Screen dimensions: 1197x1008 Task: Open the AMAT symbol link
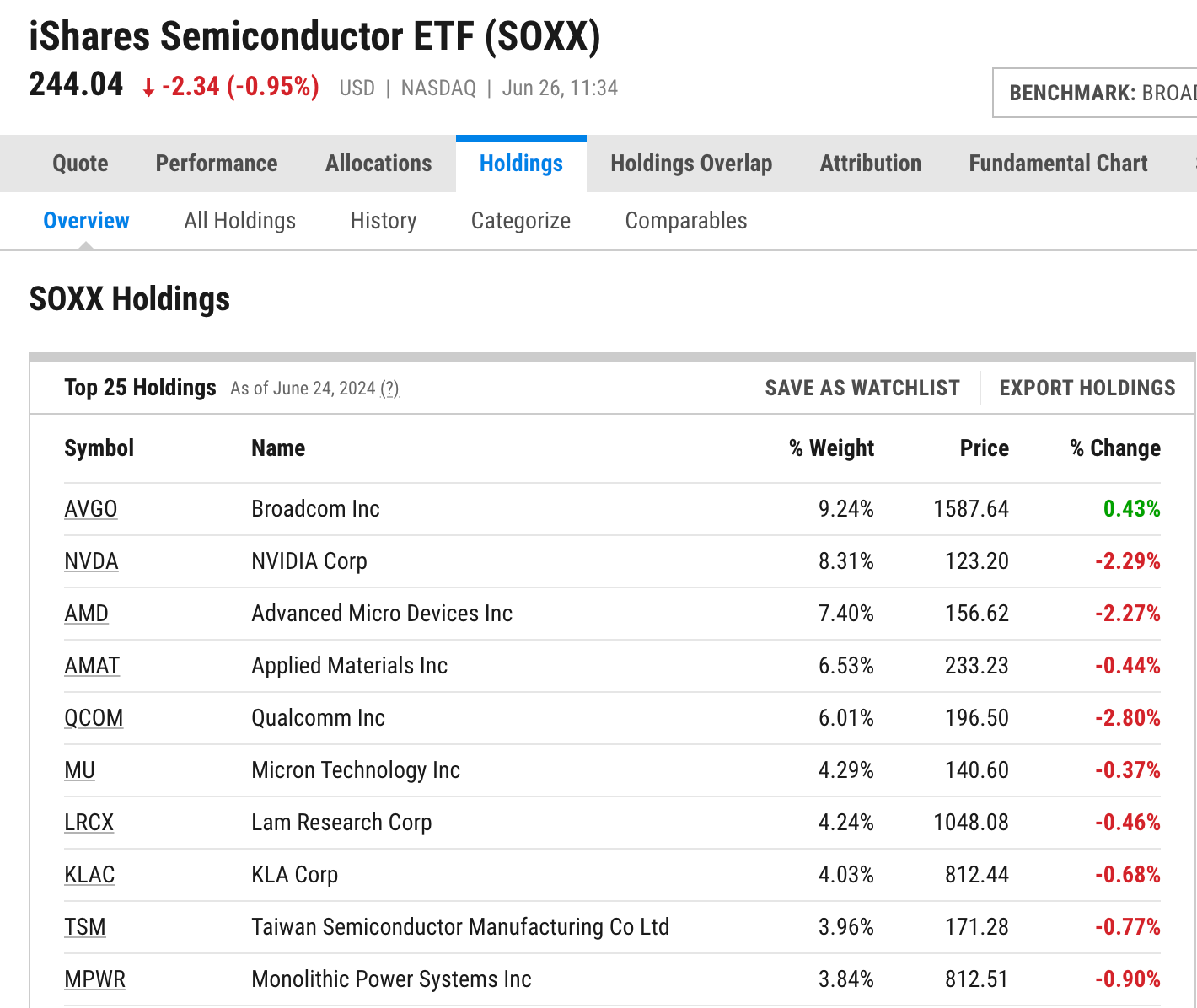pos(92,666)
